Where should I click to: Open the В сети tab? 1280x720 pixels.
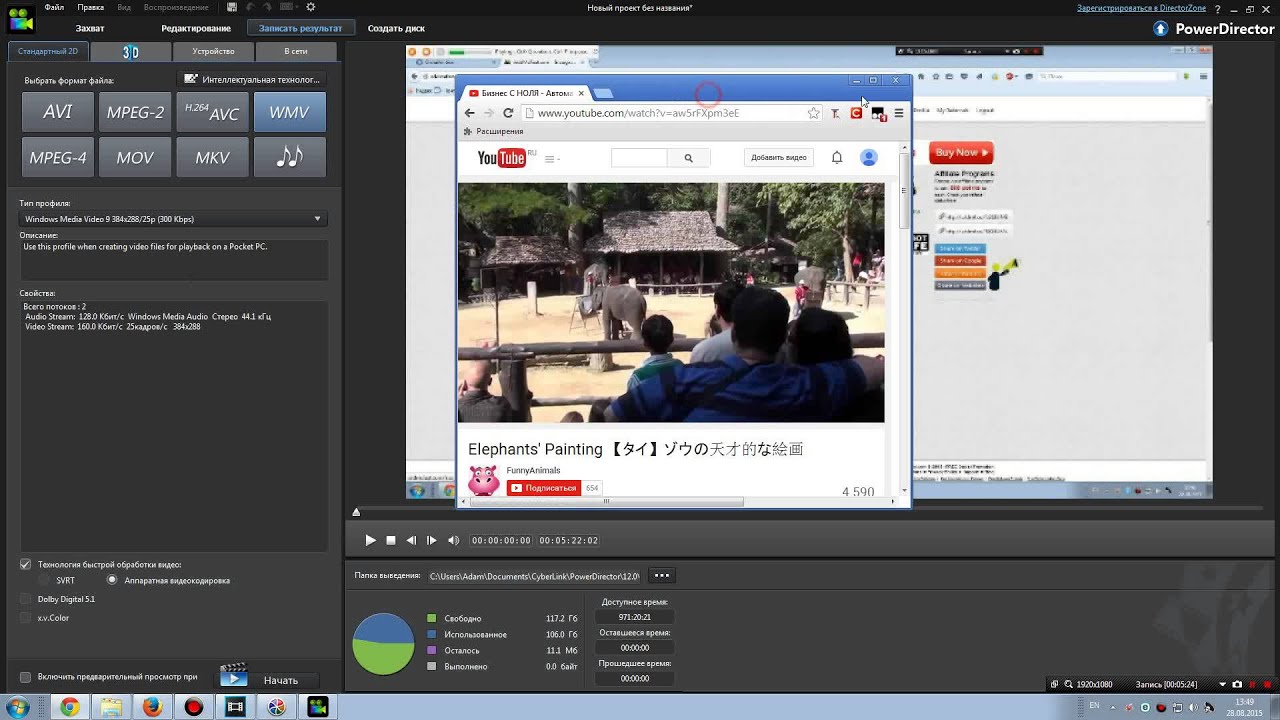pos(295,51)
